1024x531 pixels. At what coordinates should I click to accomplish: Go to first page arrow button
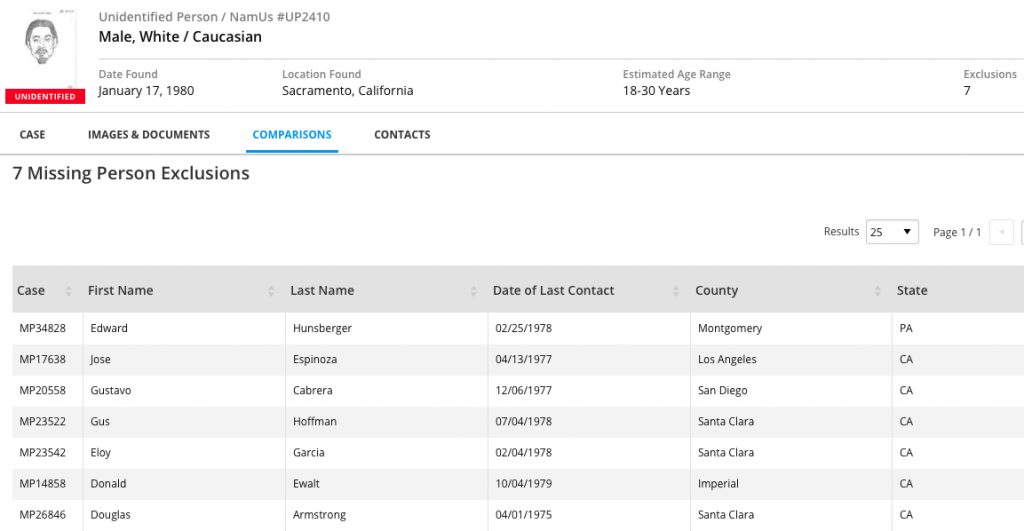coord(1002,232)
